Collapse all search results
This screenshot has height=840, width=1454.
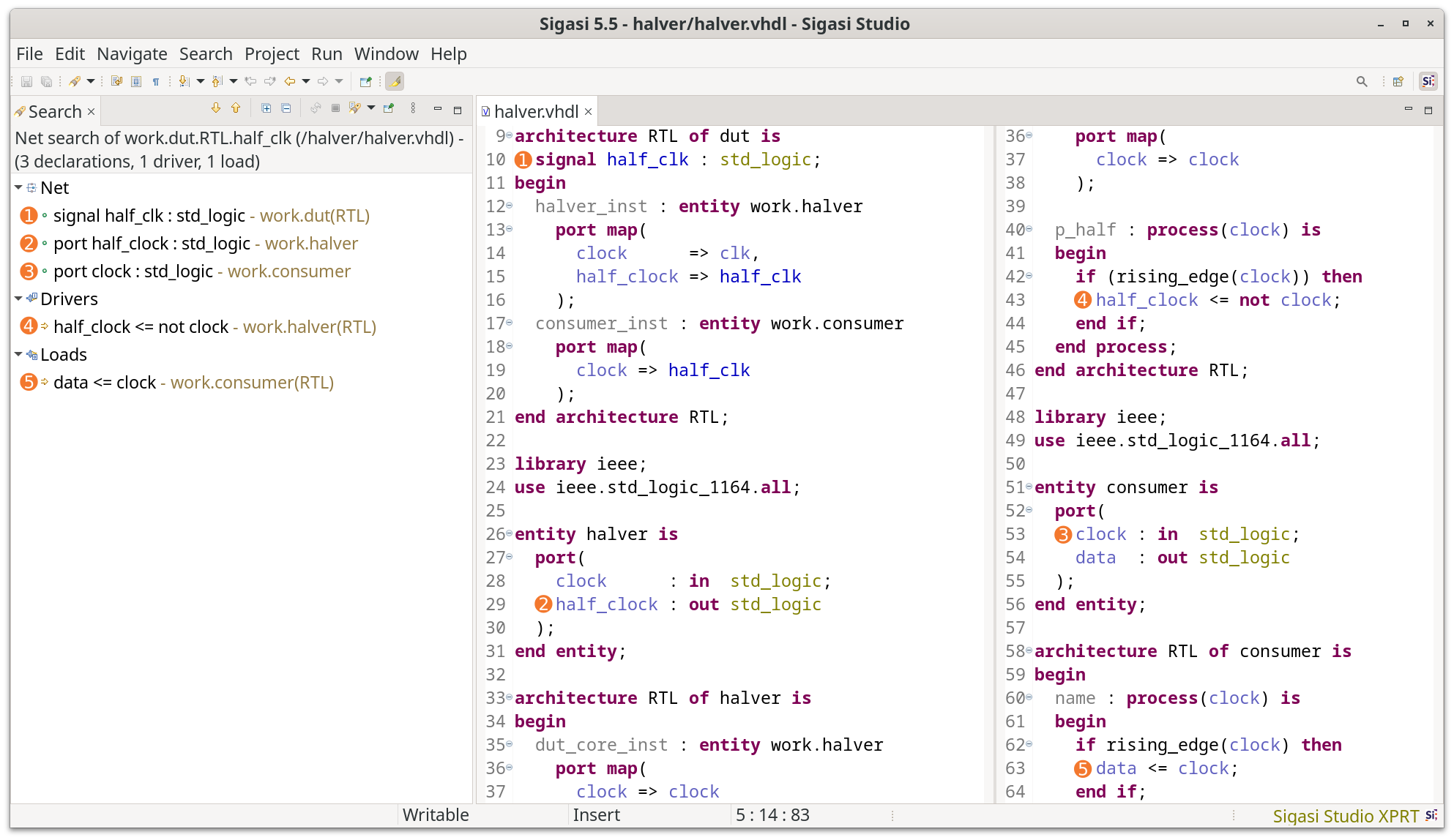click(286, 108)
